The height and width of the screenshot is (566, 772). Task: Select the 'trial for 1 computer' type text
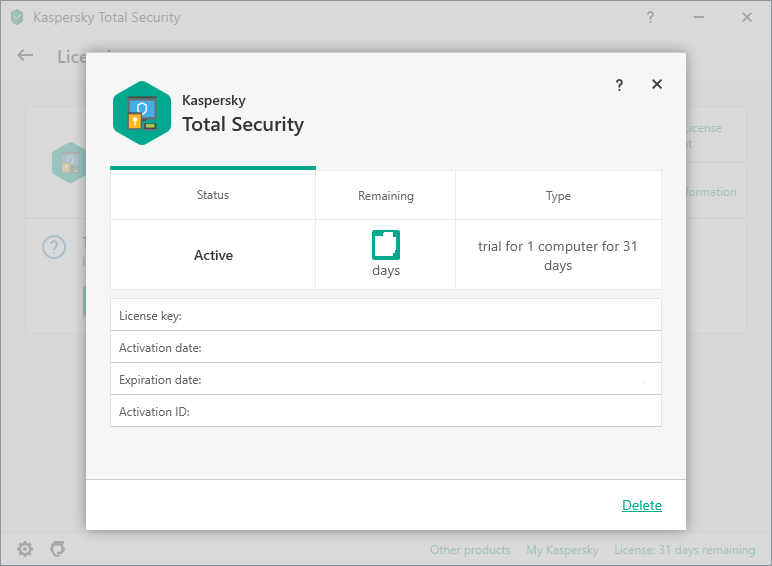click(558, 255)
